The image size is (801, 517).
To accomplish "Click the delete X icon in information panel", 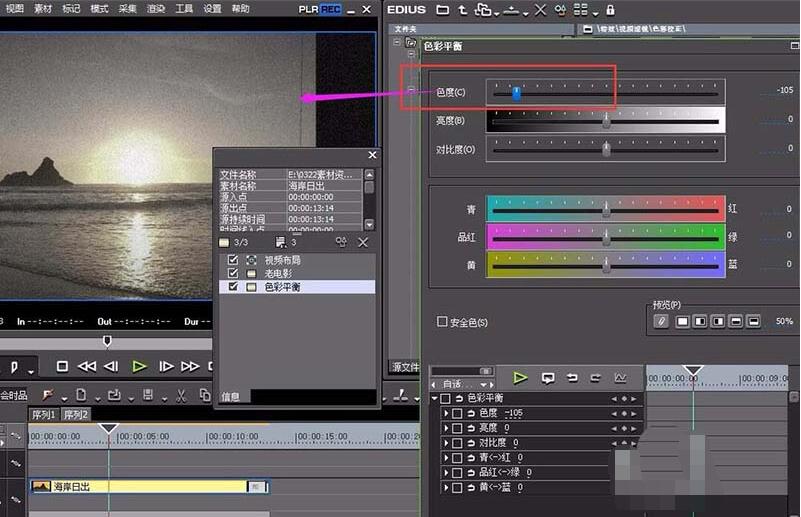I will point(363,242).
